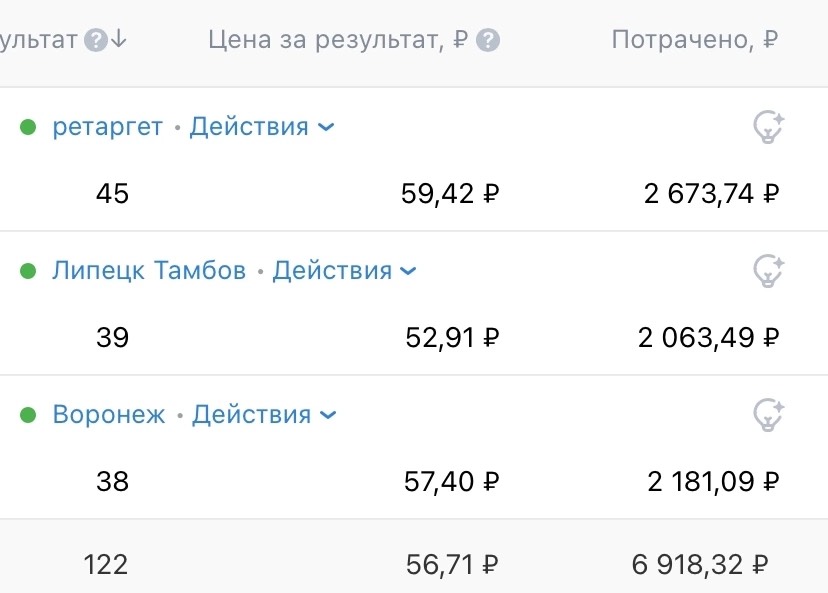Sort by Результат using the down arrow
This screenshot has height=593, width=828.
point(120,39)
